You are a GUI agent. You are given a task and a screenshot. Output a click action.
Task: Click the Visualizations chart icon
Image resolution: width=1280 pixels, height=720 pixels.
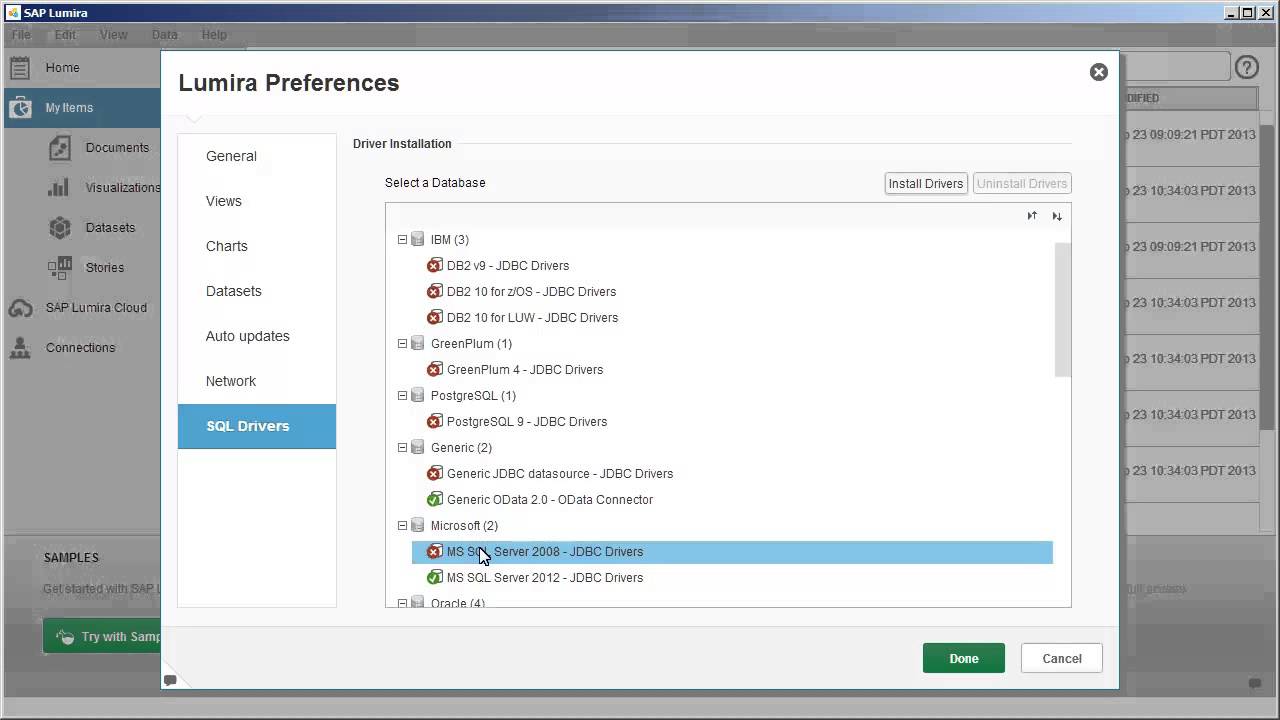[60, 188]
